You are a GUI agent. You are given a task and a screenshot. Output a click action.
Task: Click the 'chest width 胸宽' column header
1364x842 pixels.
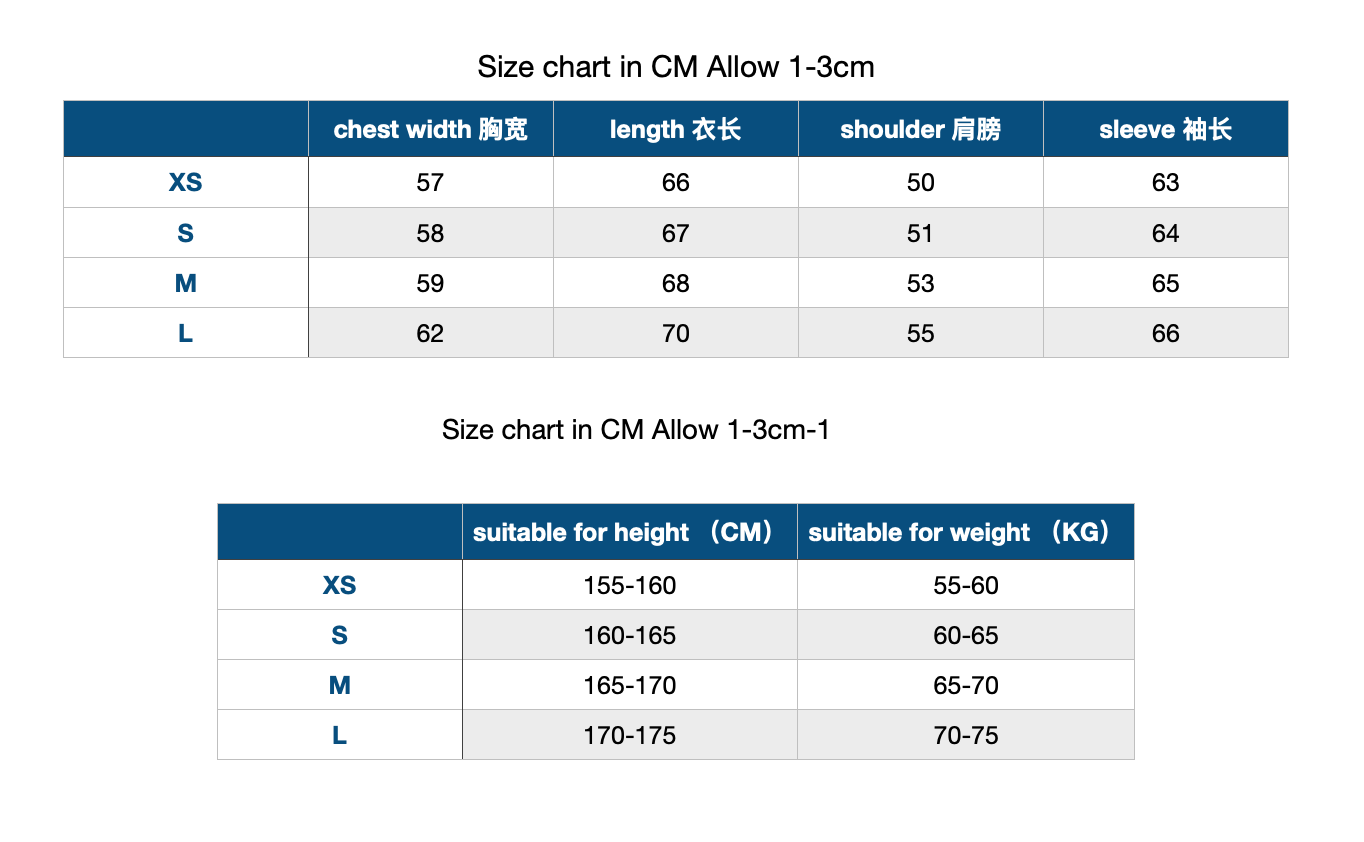pyautogui.click(x=430, y=129)
